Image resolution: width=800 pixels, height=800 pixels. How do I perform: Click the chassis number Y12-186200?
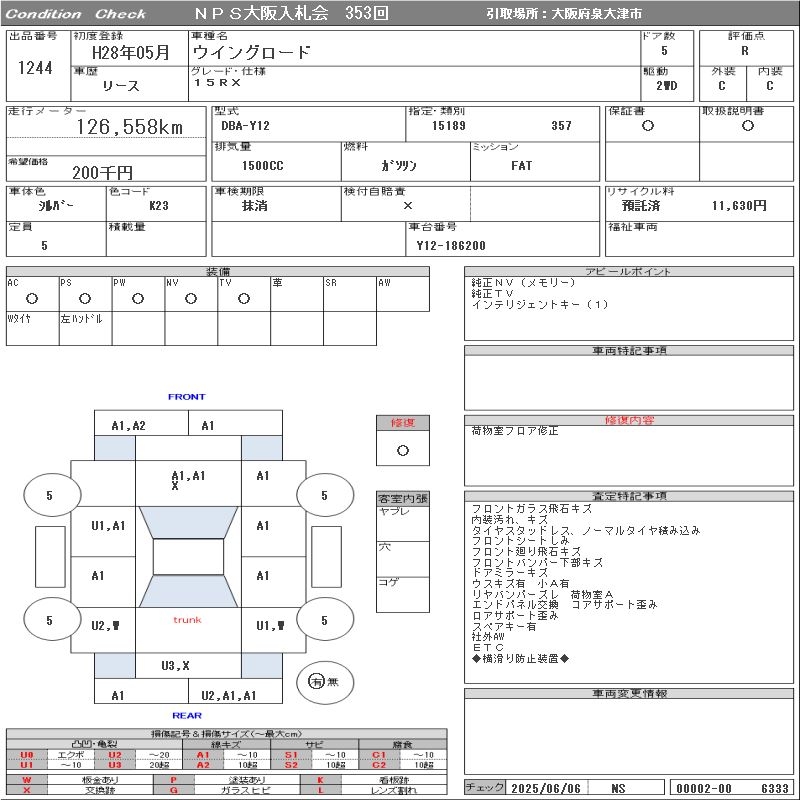point(451,245)
